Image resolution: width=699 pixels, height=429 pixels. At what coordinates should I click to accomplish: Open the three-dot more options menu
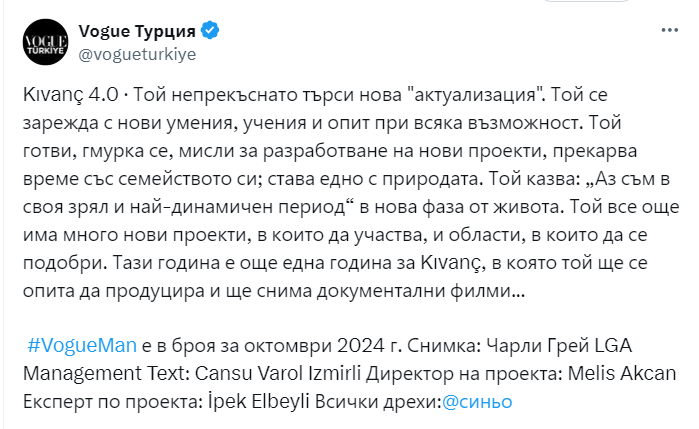[668, 32]
